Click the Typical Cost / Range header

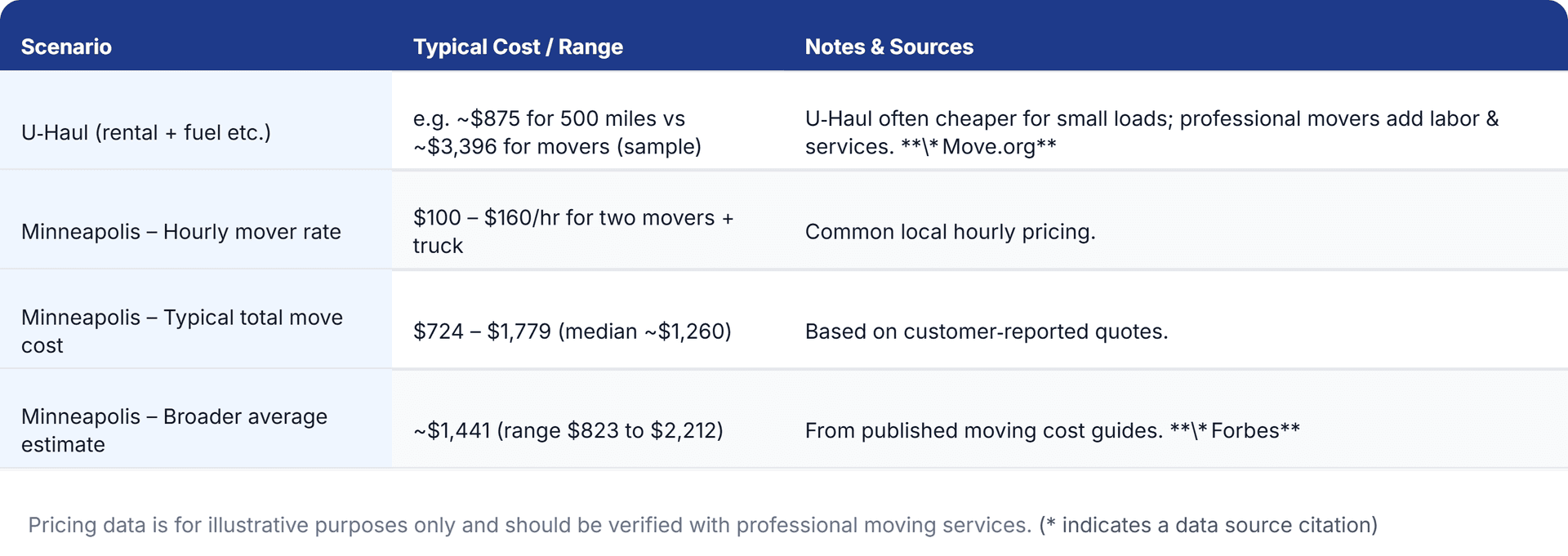[518, 47]
